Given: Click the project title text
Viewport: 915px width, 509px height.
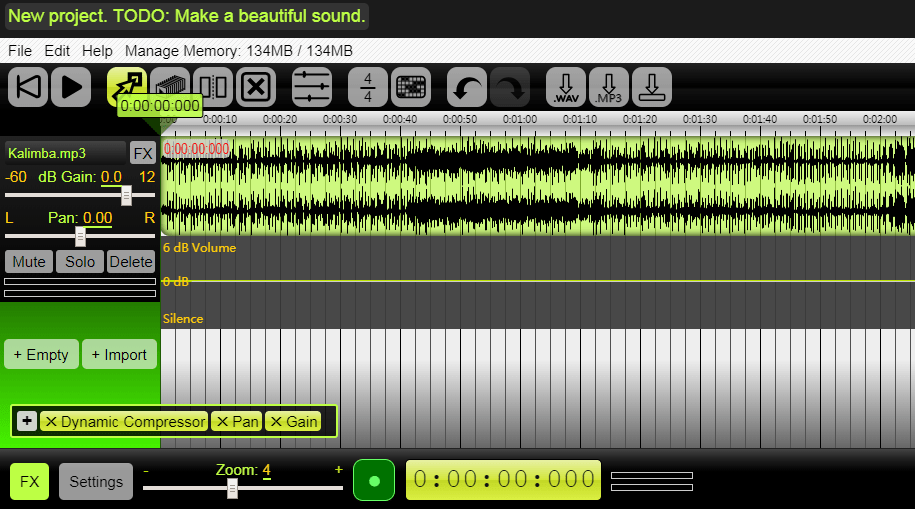Looking at the screenshot, I should click(x=187, y=16).
